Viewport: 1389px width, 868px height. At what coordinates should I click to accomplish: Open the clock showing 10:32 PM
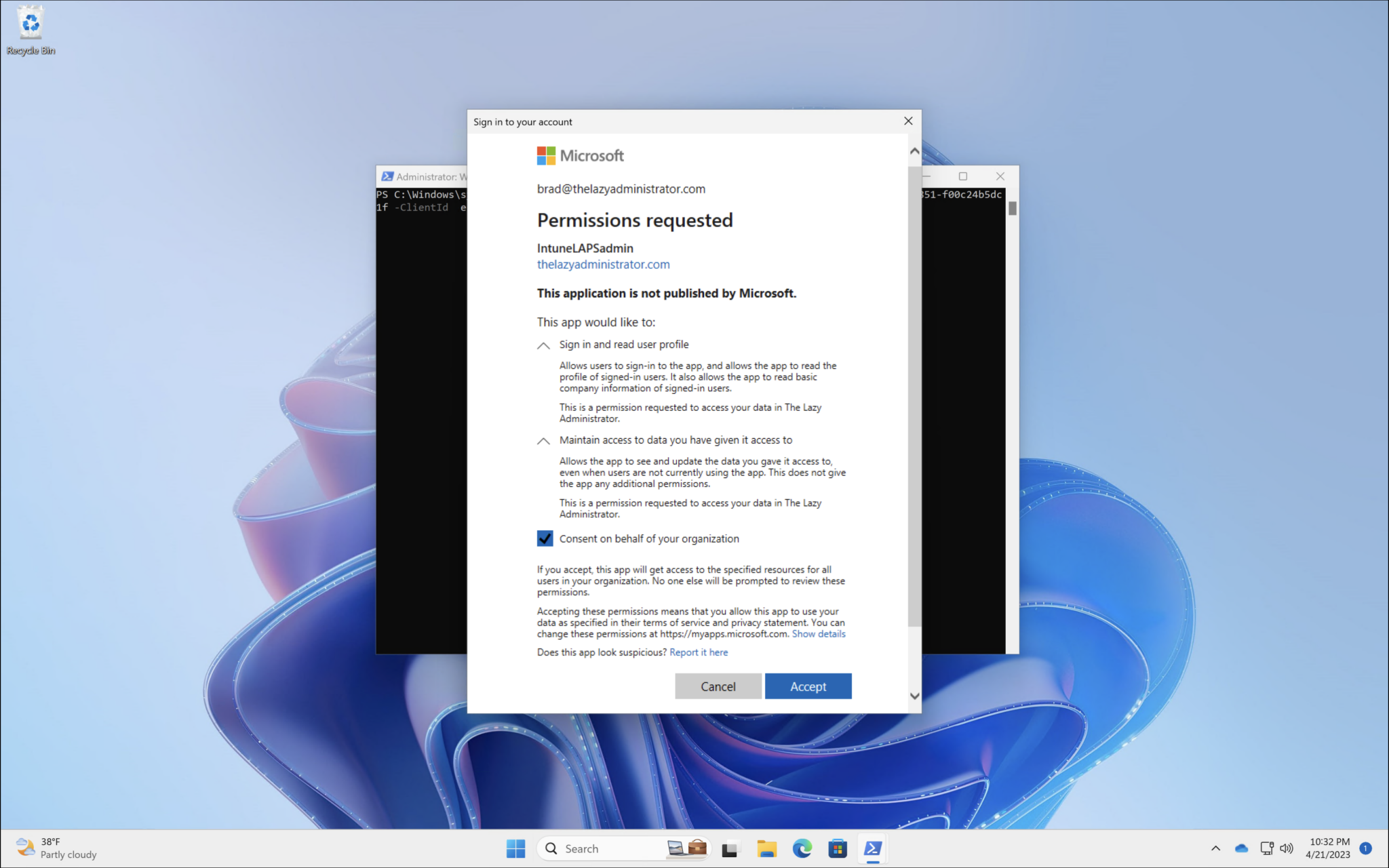tap(1328, 848)
